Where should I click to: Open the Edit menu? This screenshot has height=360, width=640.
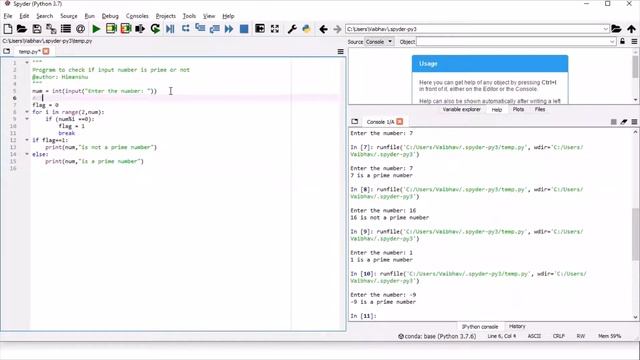coord(24,16)
